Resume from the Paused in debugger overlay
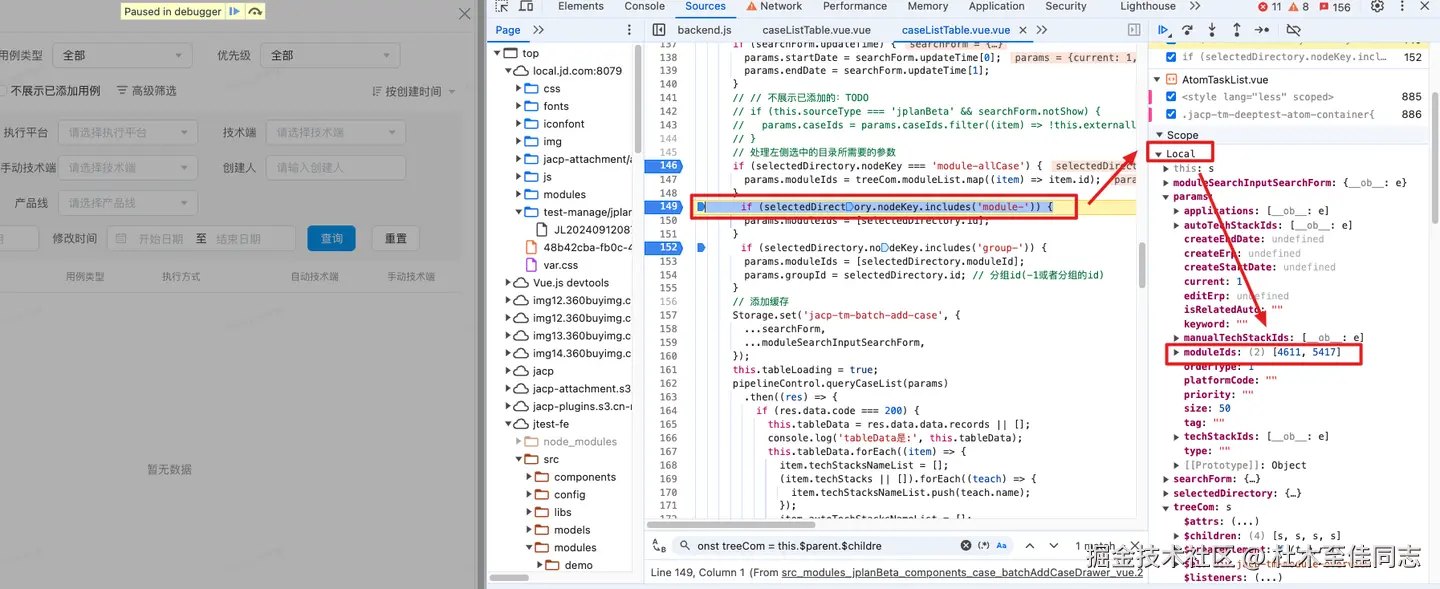This screenshot has width=1440, height=589. coord(234,11)
